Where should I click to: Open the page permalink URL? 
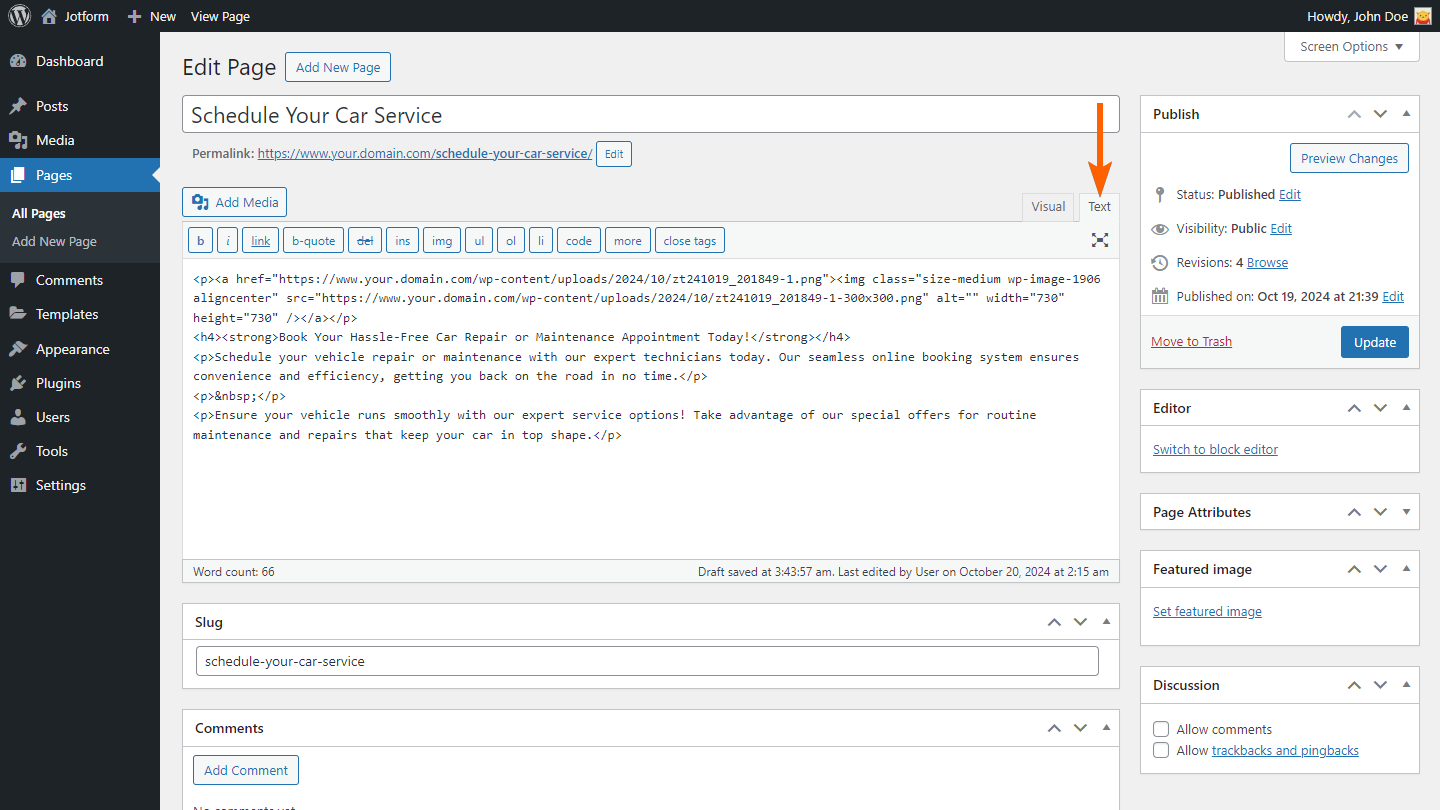[425, 154]
